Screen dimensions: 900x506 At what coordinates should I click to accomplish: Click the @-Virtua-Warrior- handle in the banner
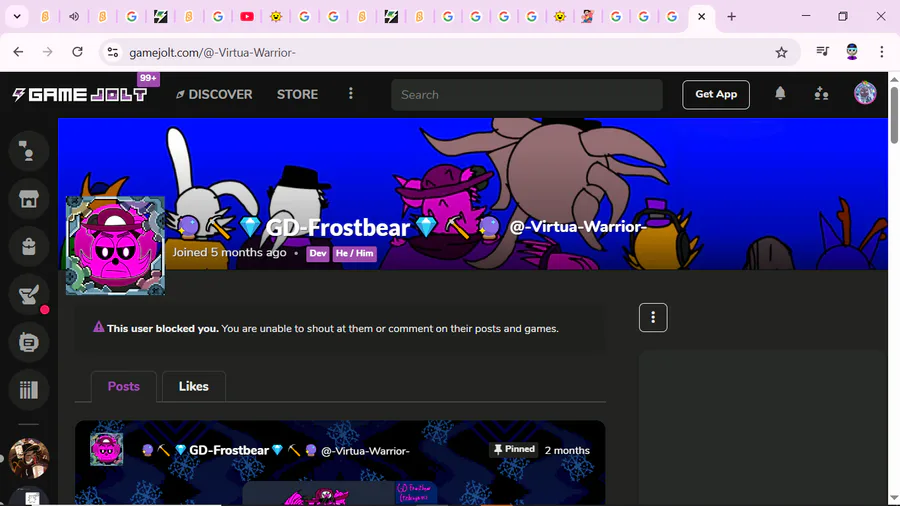[x=578, y=227]
